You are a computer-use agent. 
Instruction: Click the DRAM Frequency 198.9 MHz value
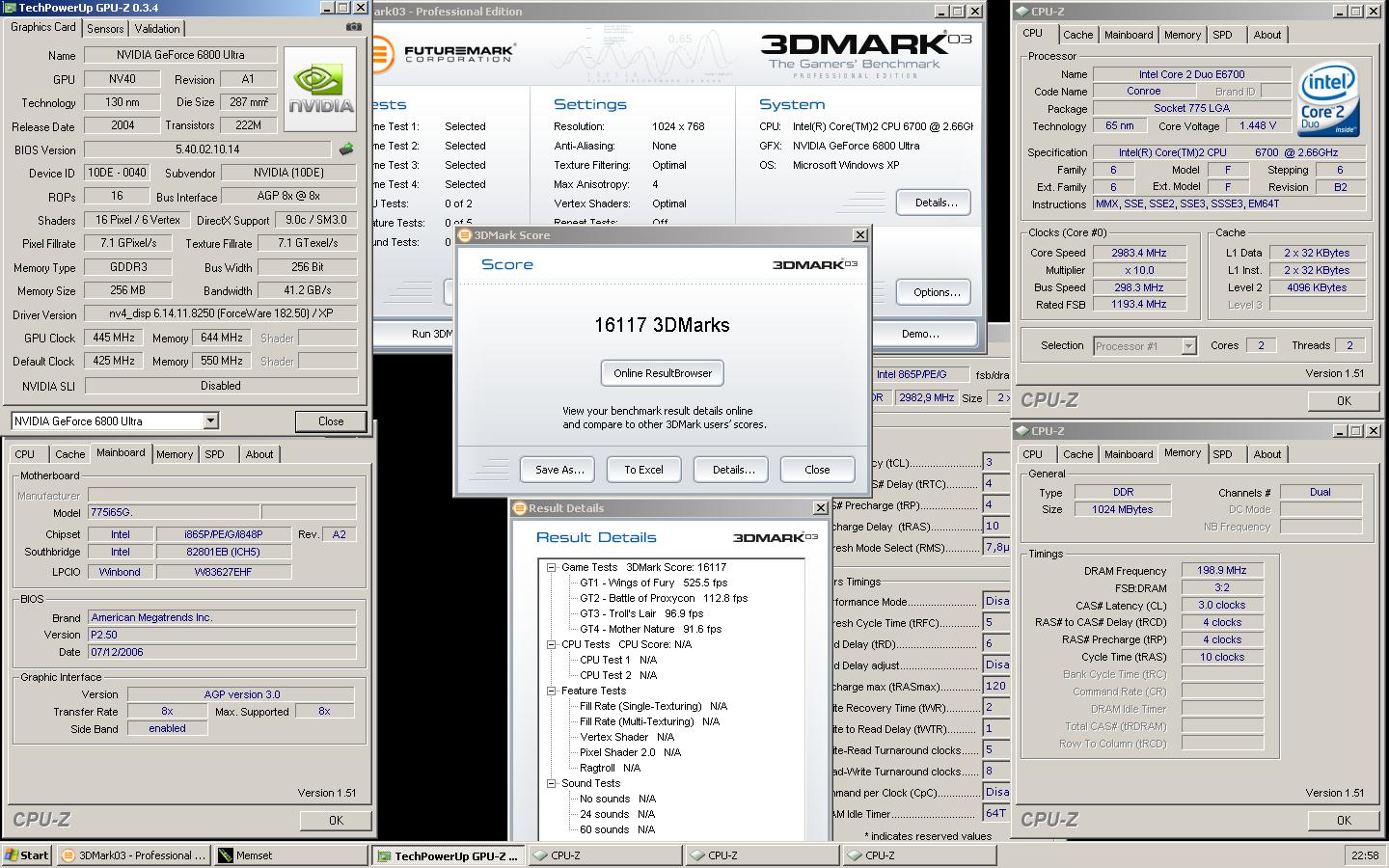[1222, 570]
